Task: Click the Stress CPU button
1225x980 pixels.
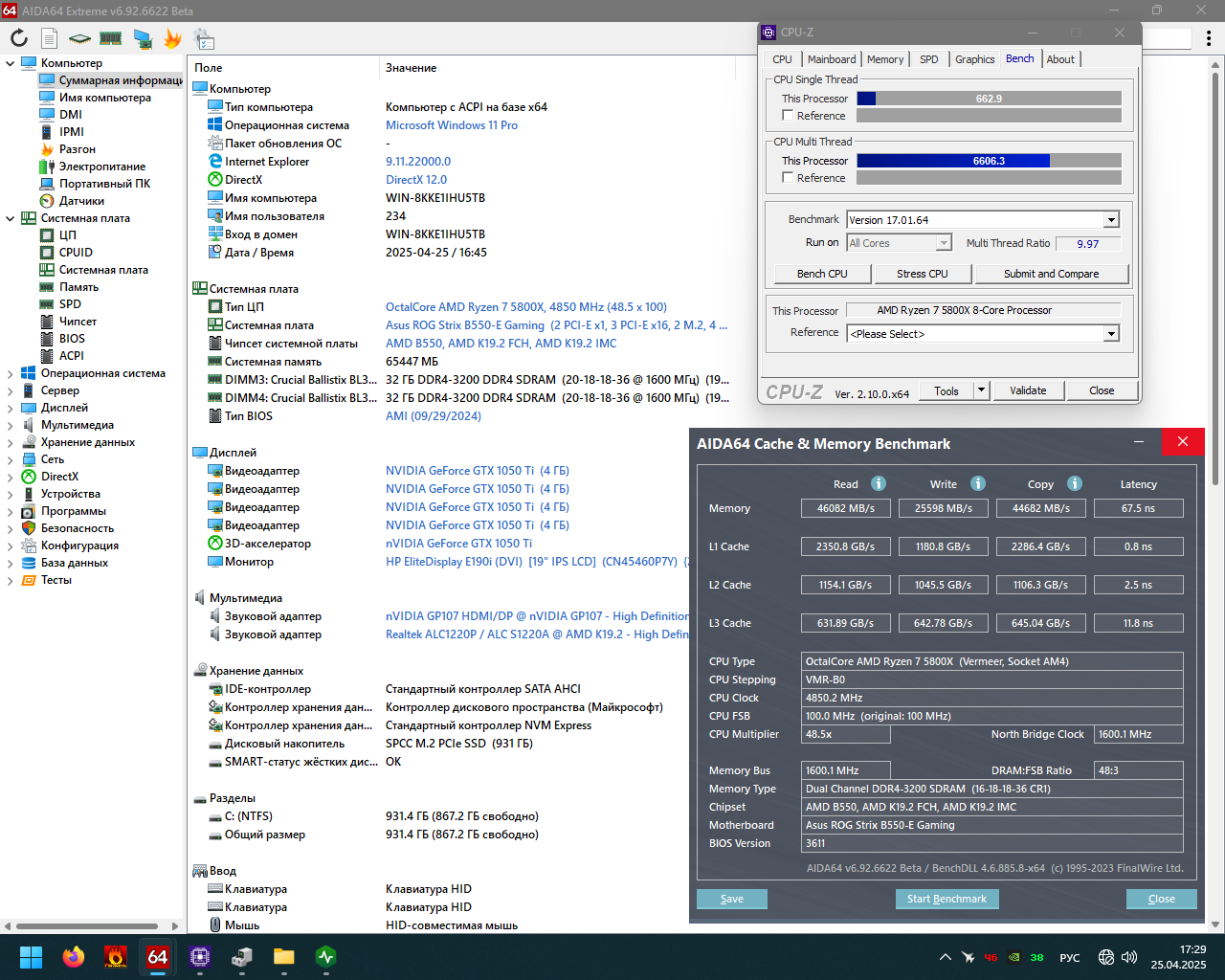Action: 923,274
